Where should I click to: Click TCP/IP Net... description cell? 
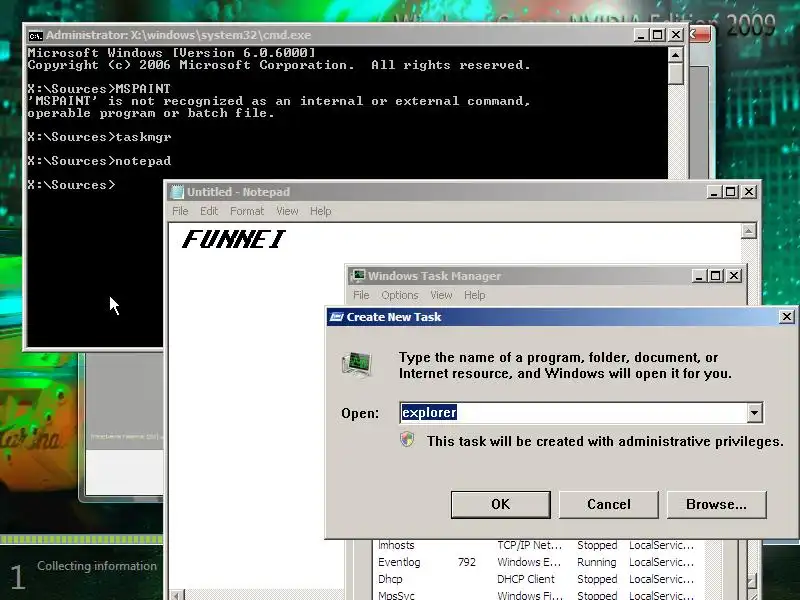[530, 545]
